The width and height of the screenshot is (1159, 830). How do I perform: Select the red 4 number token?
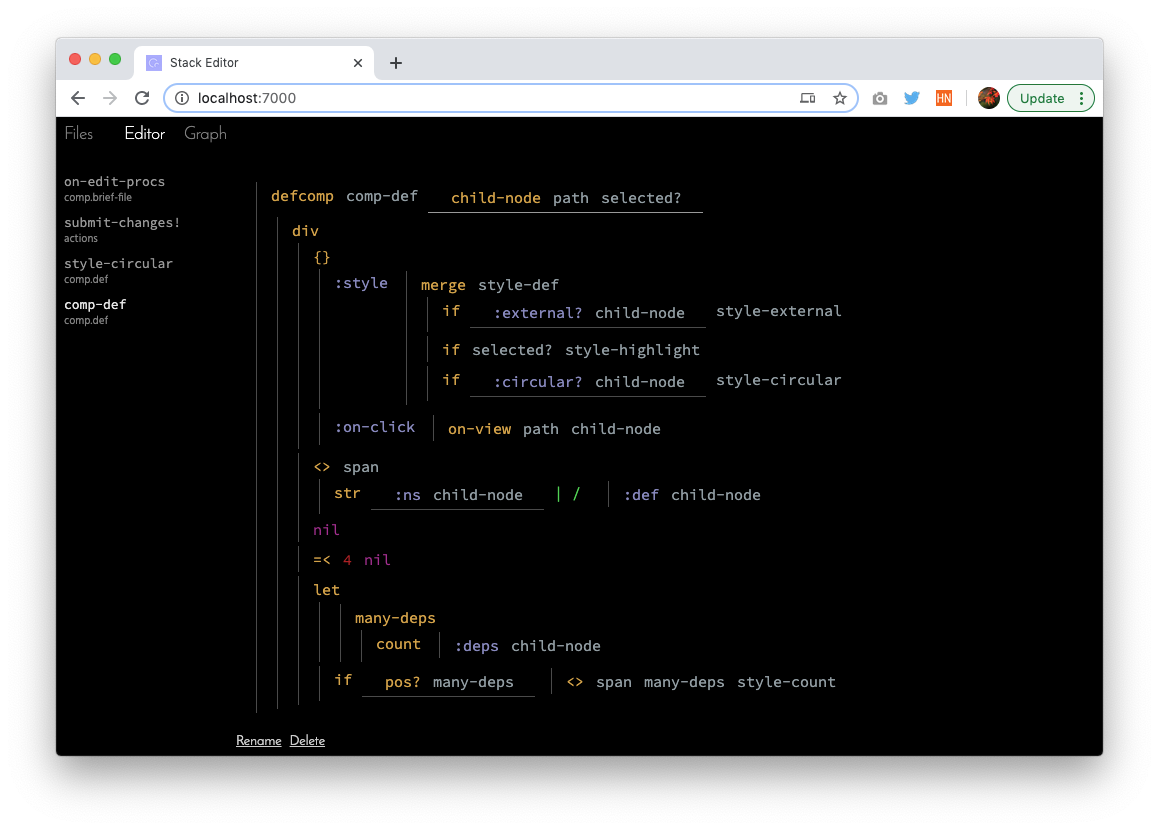tap(347, 560)
